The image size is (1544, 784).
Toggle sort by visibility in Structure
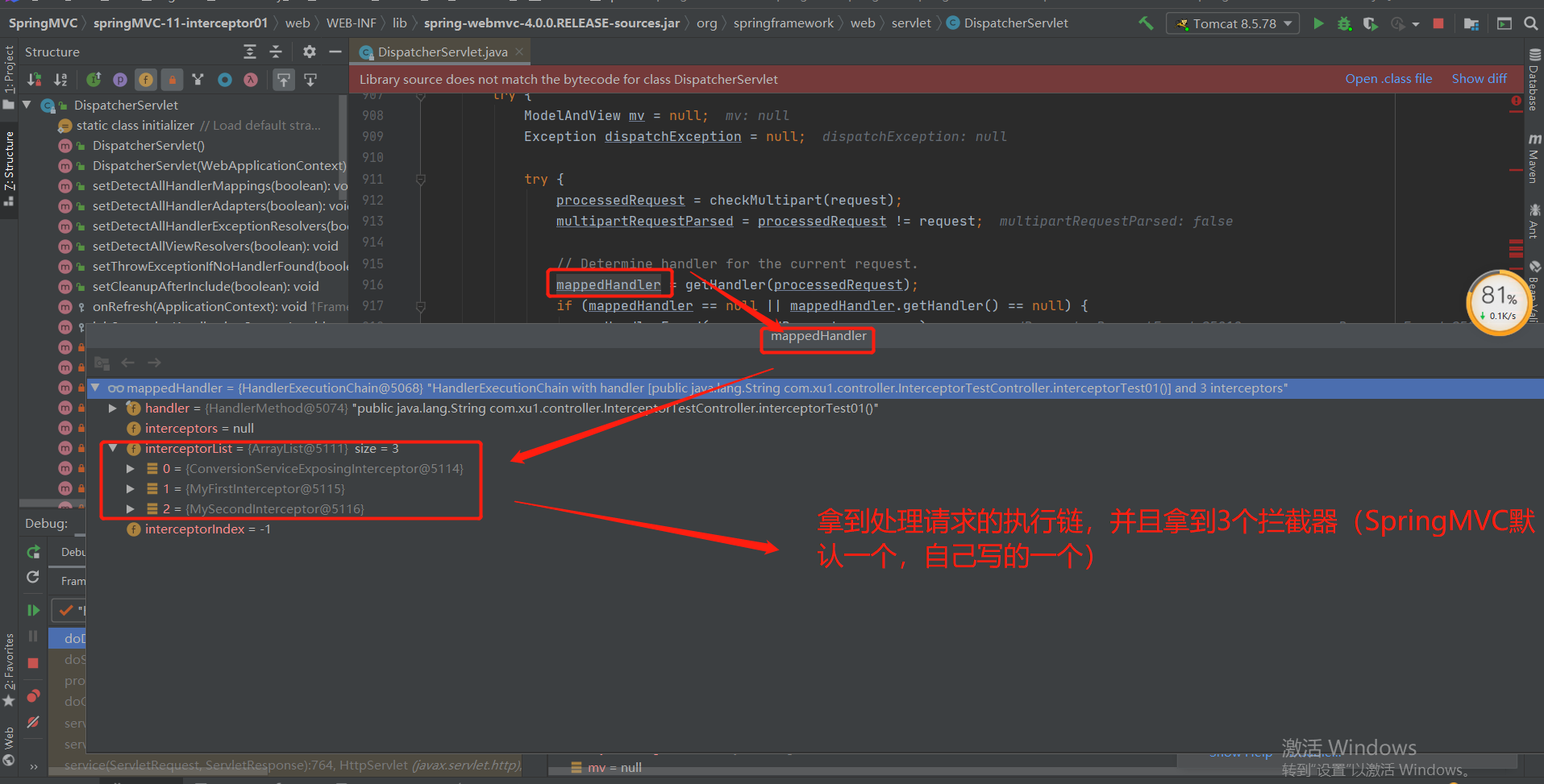(x=35, y=80)
